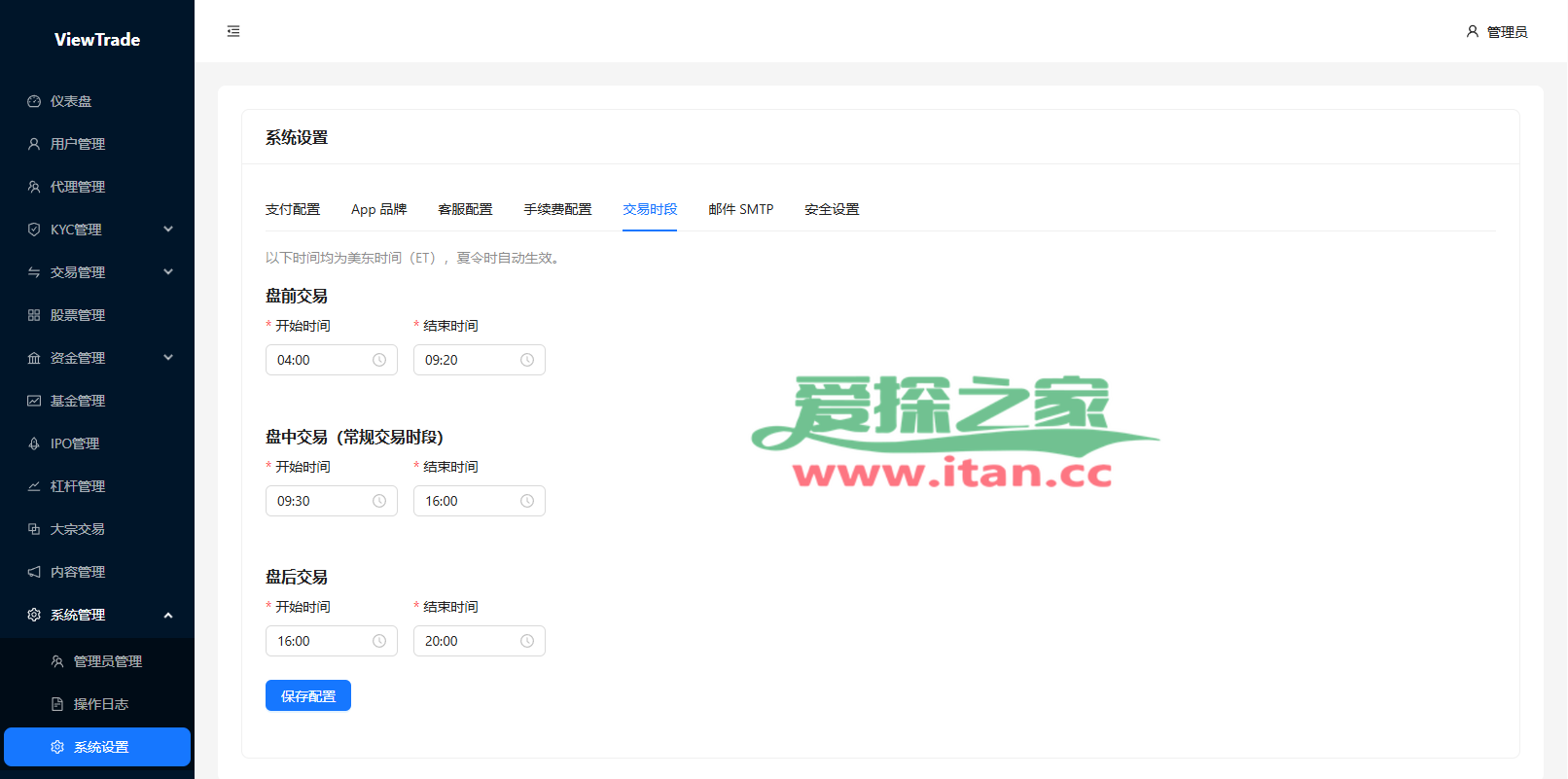Screen dimensions: 1568x779
Task: Click the 保存配置 button
Action: pos(308,695)
